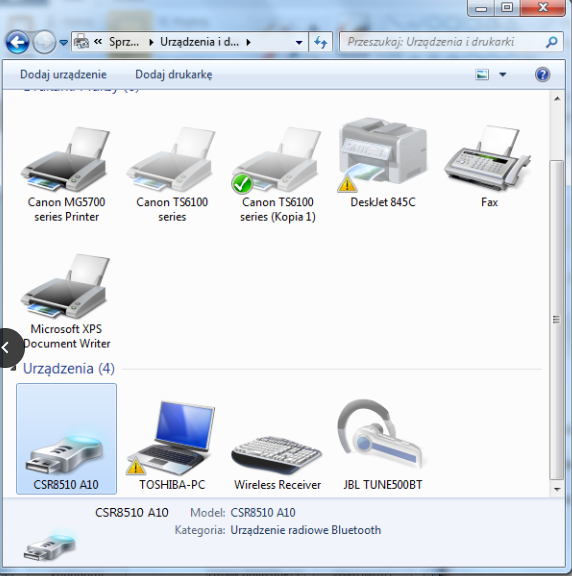Image resolution: width=572 pixels, height=576 pixels.
Task: Minimize the Devices and Printers window
Action: tap(481, 7)
